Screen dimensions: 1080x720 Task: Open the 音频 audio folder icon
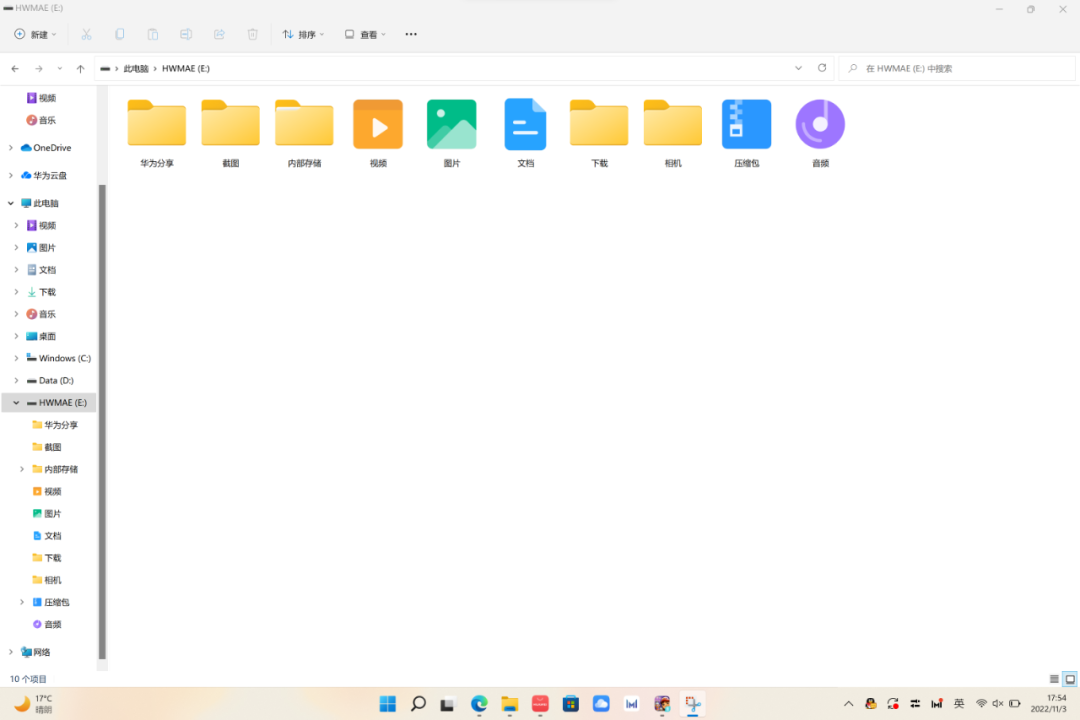[x=820, y=125]
